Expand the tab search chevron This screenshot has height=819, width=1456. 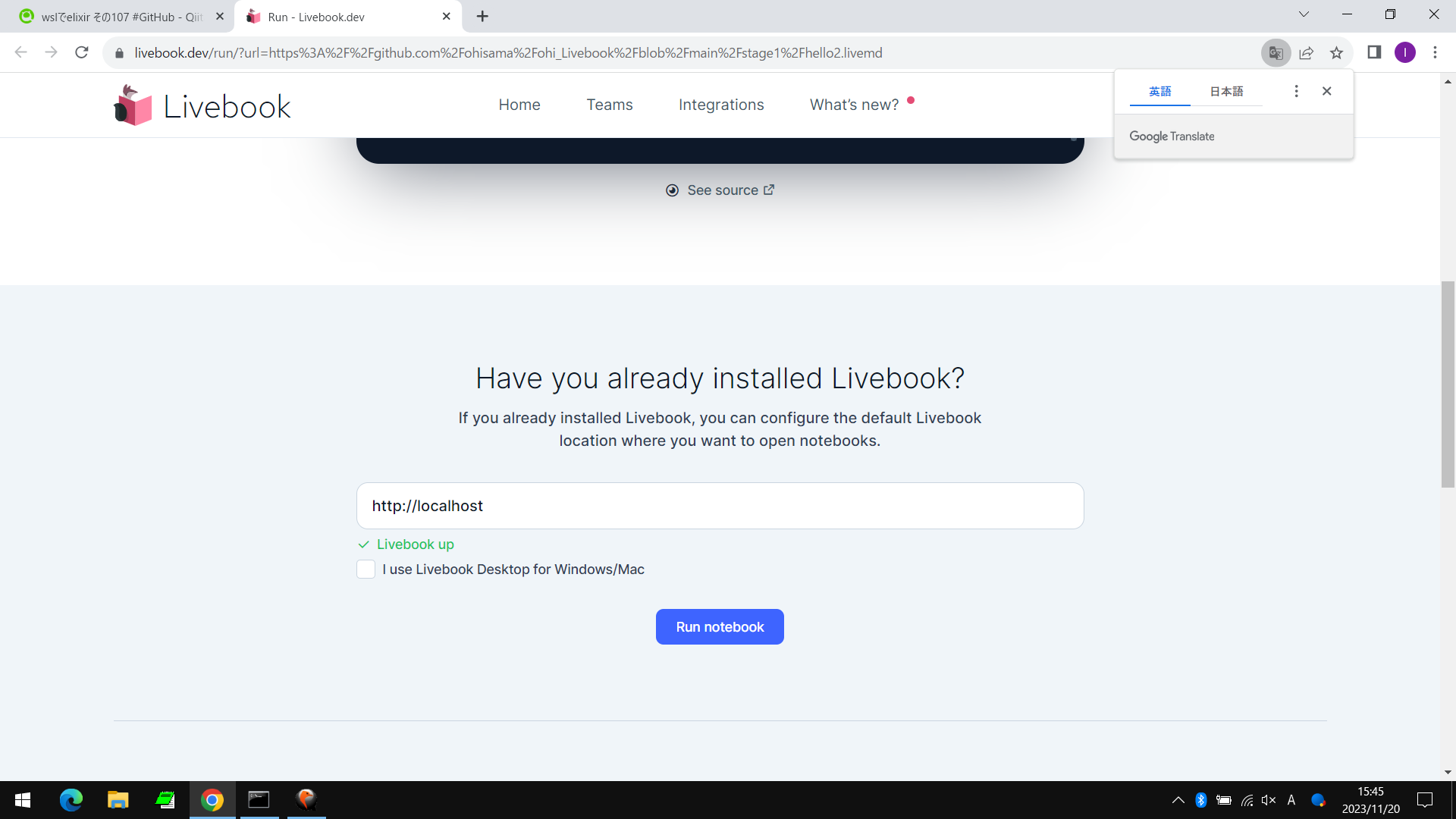(x=1304, y=14)
